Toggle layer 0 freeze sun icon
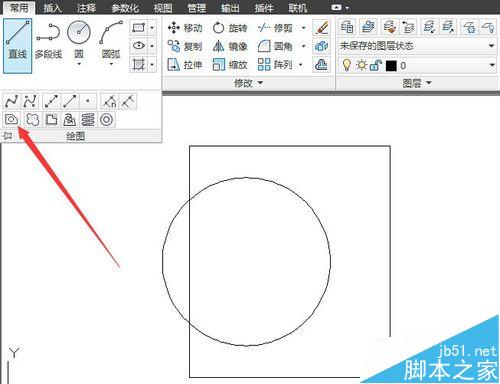 (361, 65)
